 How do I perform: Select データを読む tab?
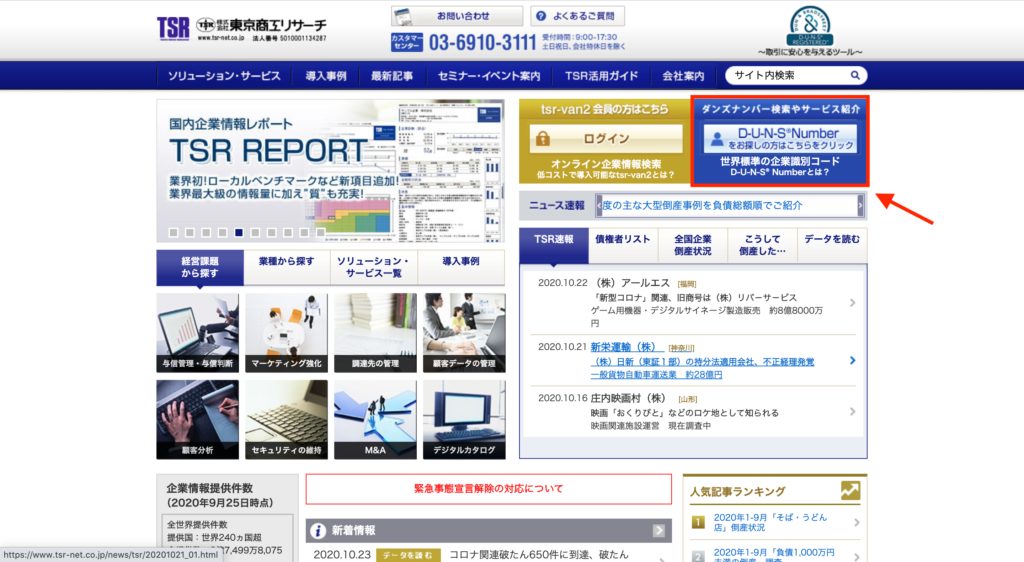coord(832,245)
